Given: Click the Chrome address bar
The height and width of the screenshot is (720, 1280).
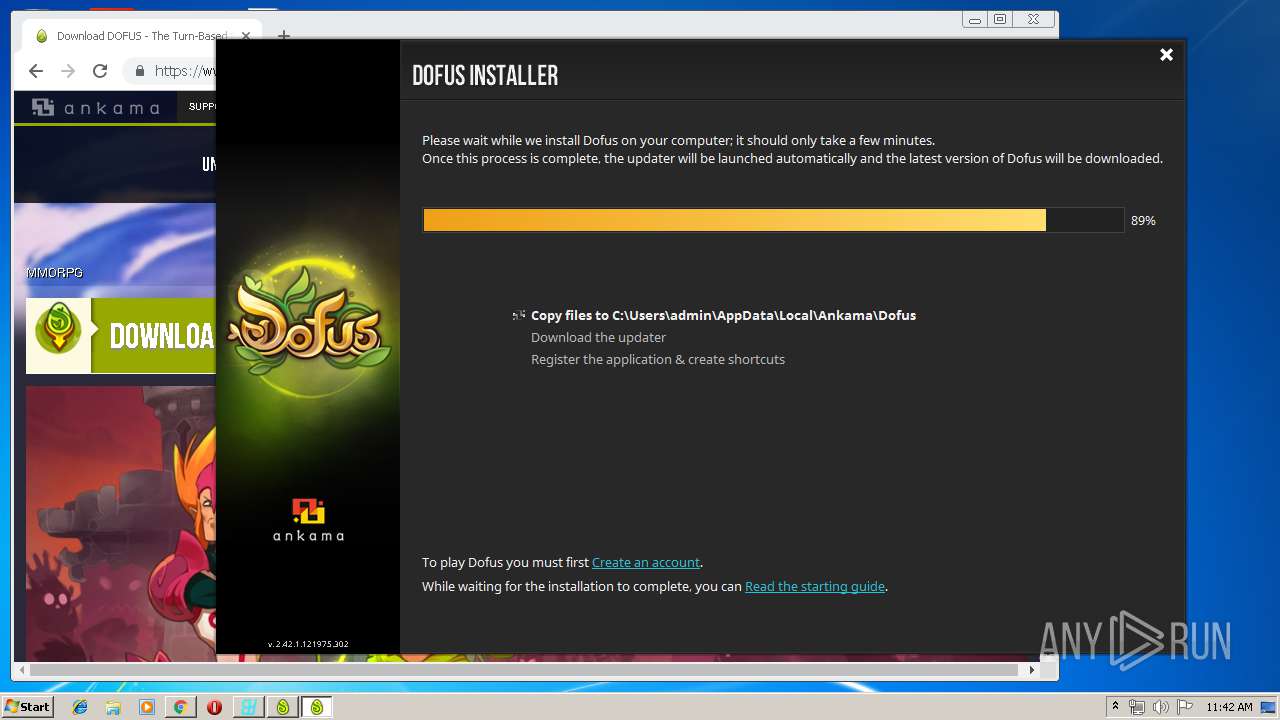Looking at the screenshot, I should (x=170, y=71).
